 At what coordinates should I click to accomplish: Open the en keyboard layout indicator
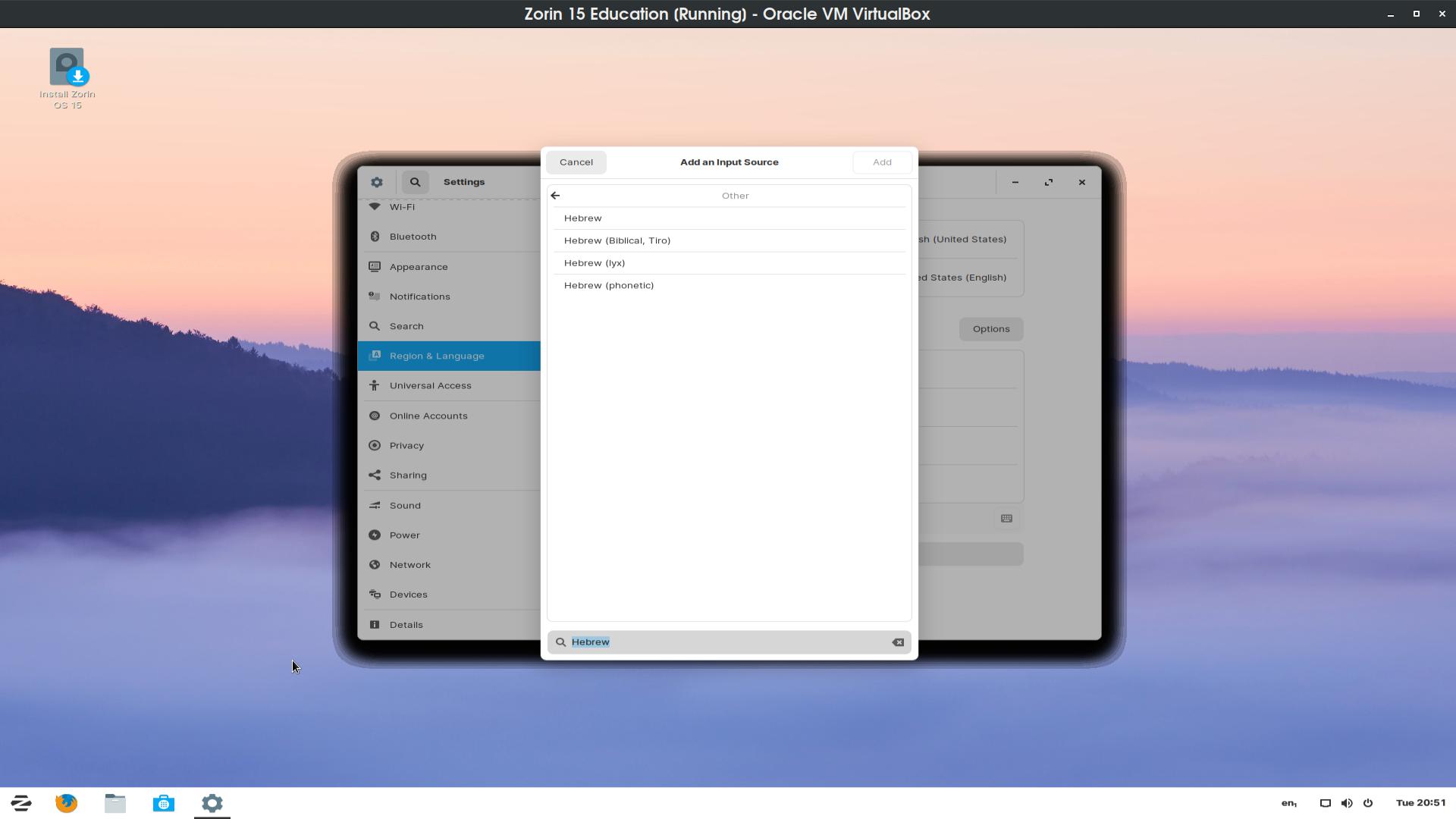pyautogui.click(x=1288, y=803)
